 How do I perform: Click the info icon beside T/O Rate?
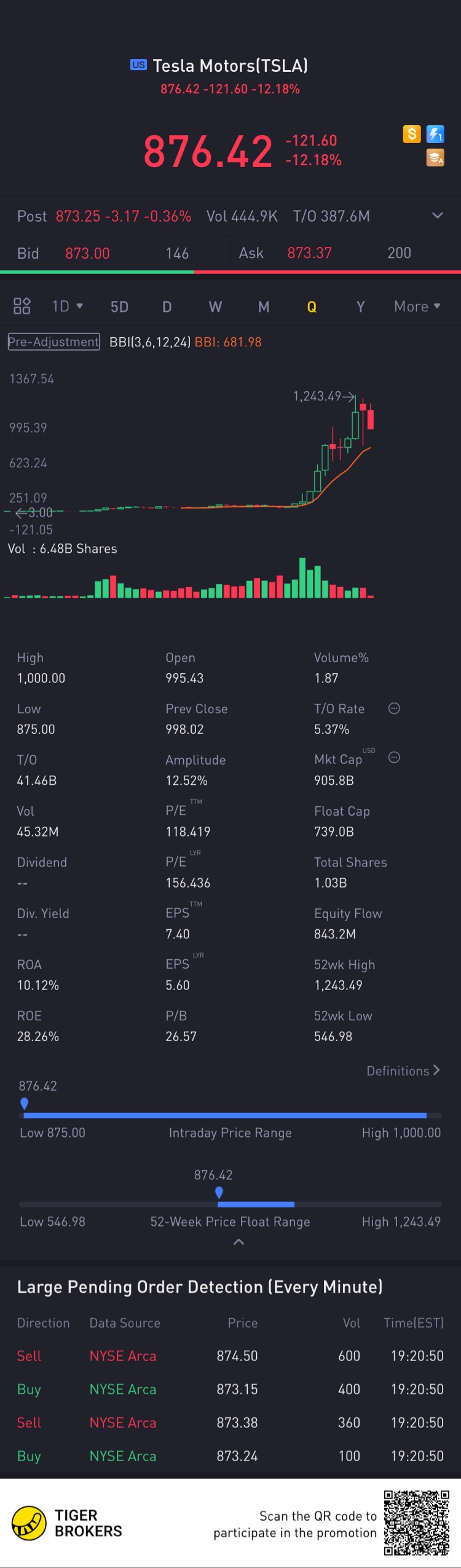click(x=394, y=708)
